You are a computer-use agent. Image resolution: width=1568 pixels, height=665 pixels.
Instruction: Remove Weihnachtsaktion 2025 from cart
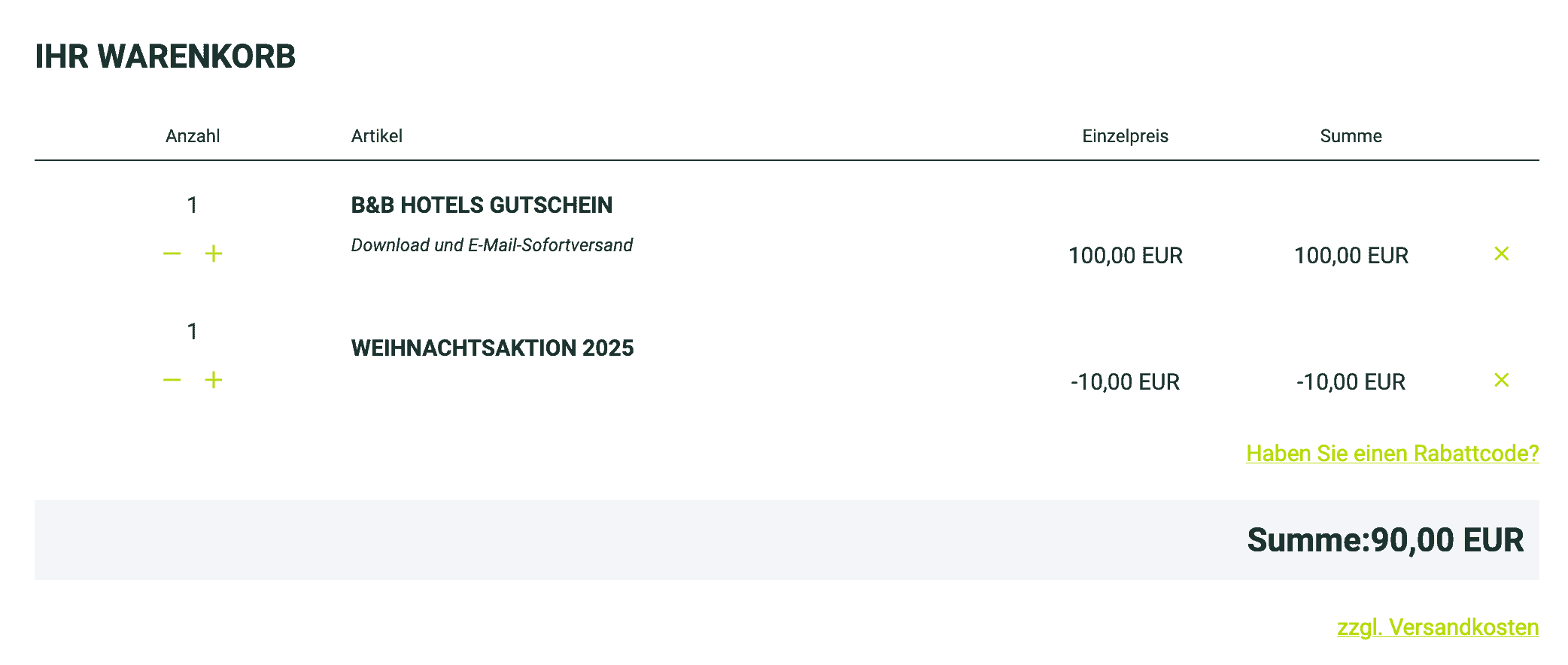tap(1501, 380)
